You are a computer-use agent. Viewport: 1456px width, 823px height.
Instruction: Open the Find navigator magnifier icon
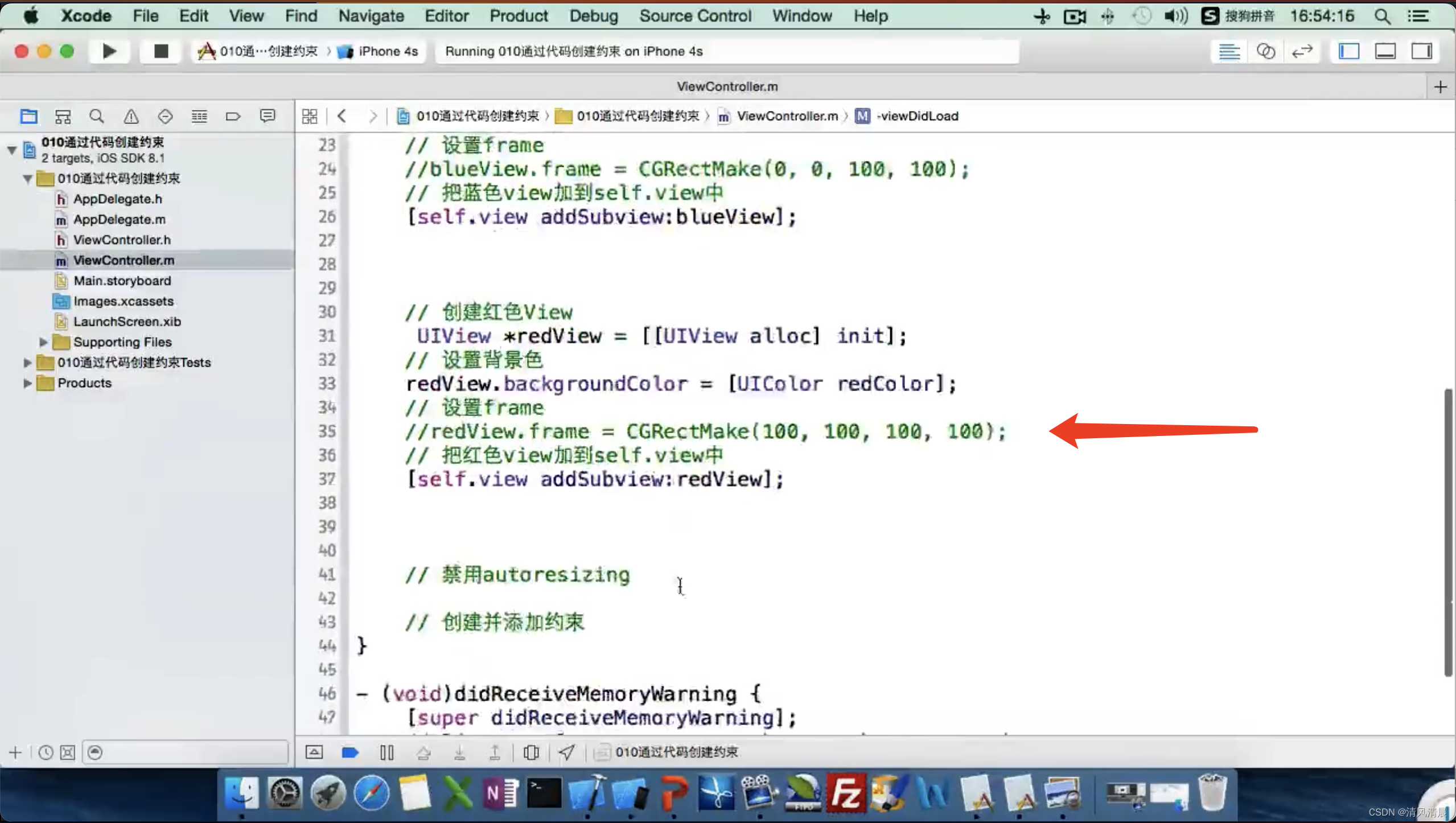point(97,117)
